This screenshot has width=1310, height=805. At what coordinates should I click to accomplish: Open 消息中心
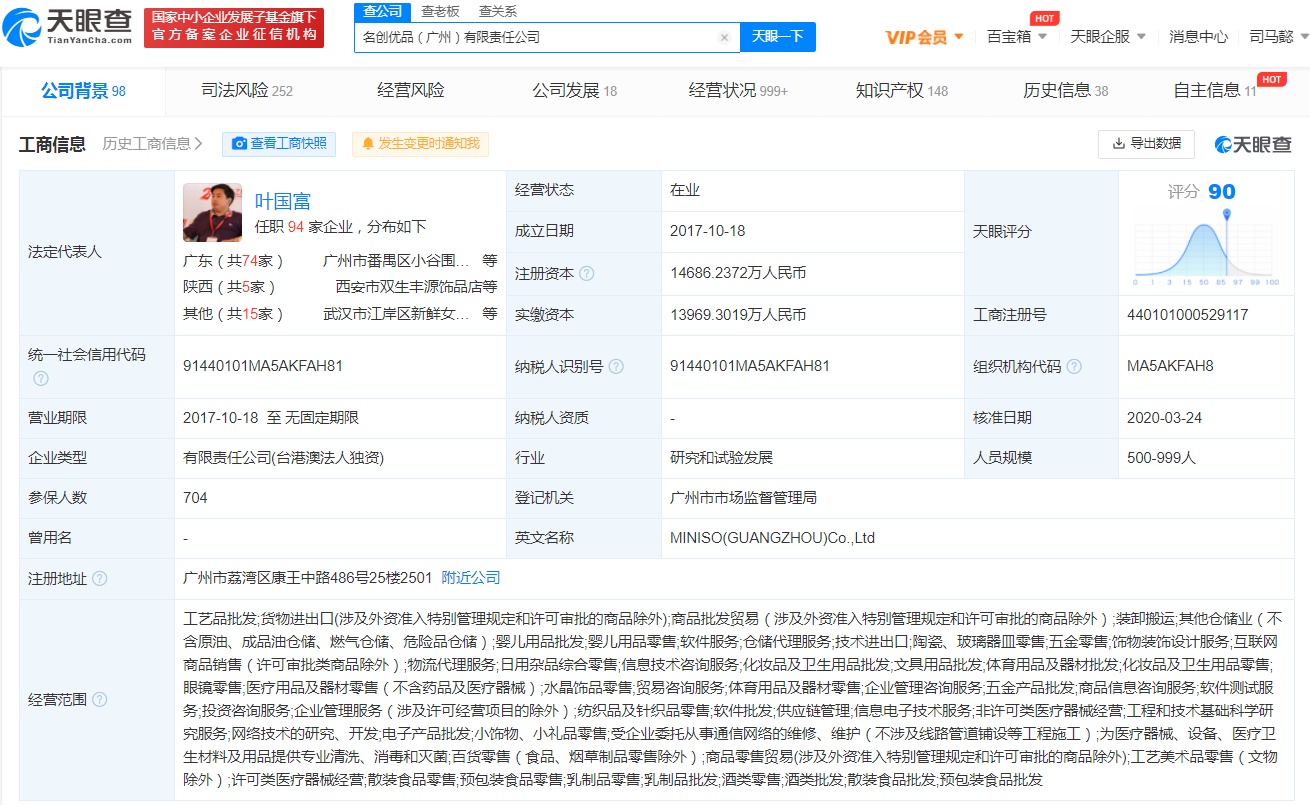point(1198,37)
